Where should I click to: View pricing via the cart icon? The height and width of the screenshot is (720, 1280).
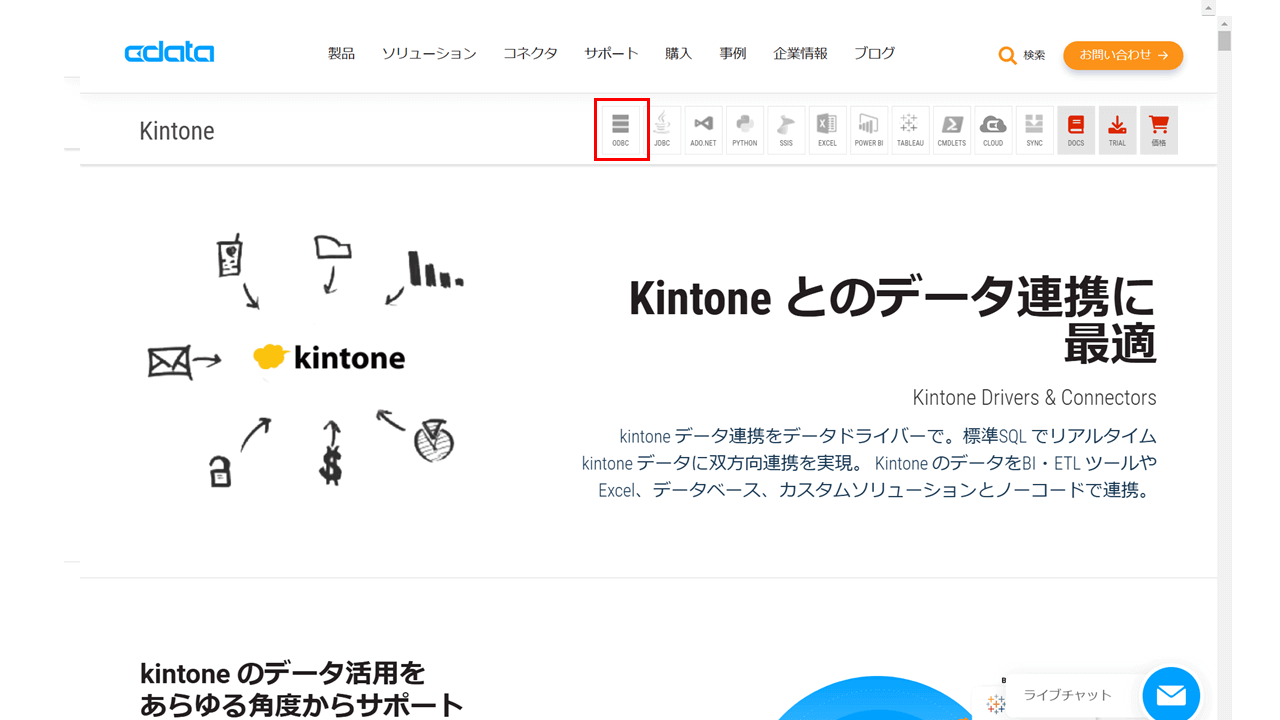tap(1159, 130)
